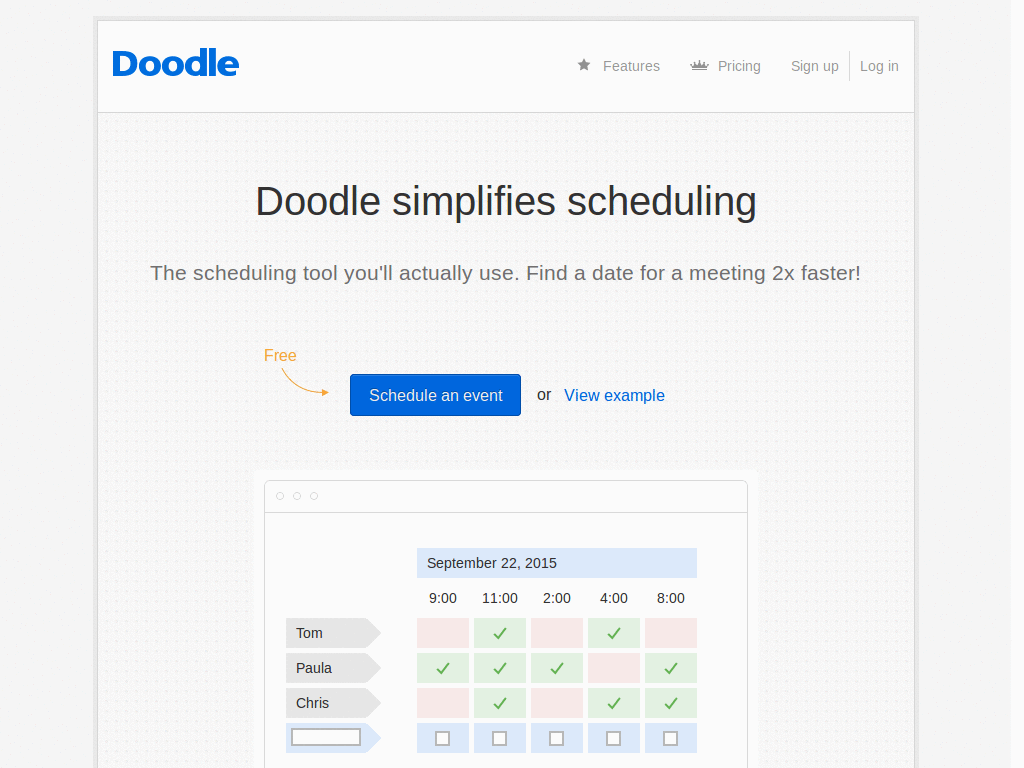Follow the View example link
The width and height of the screenshot is (1024, 768).
coord(614,395)
